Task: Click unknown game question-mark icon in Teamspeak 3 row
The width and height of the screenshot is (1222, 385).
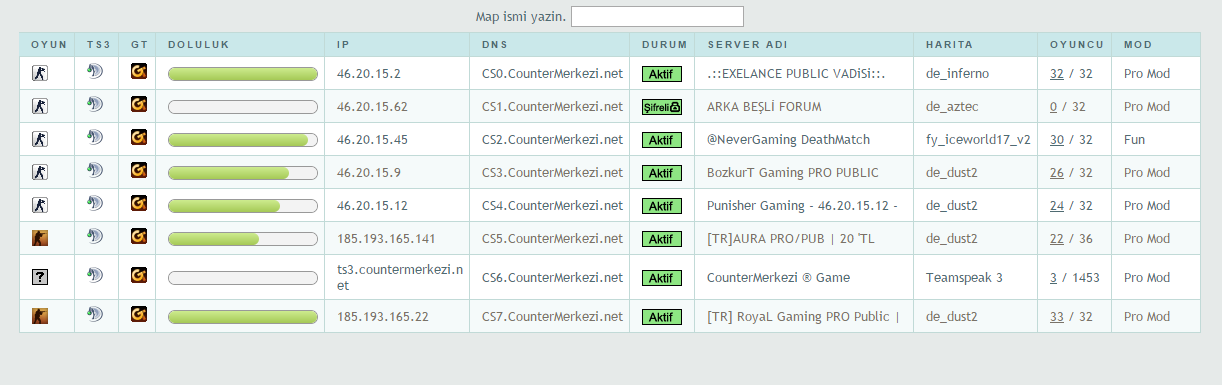Action: [x=40, y=278]
